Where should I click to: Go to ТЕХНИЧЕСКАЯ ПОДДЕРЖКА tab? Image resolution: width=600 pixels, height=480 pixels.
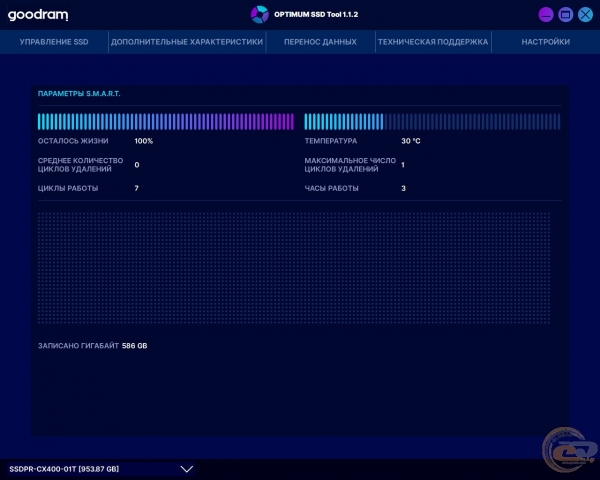433,42
